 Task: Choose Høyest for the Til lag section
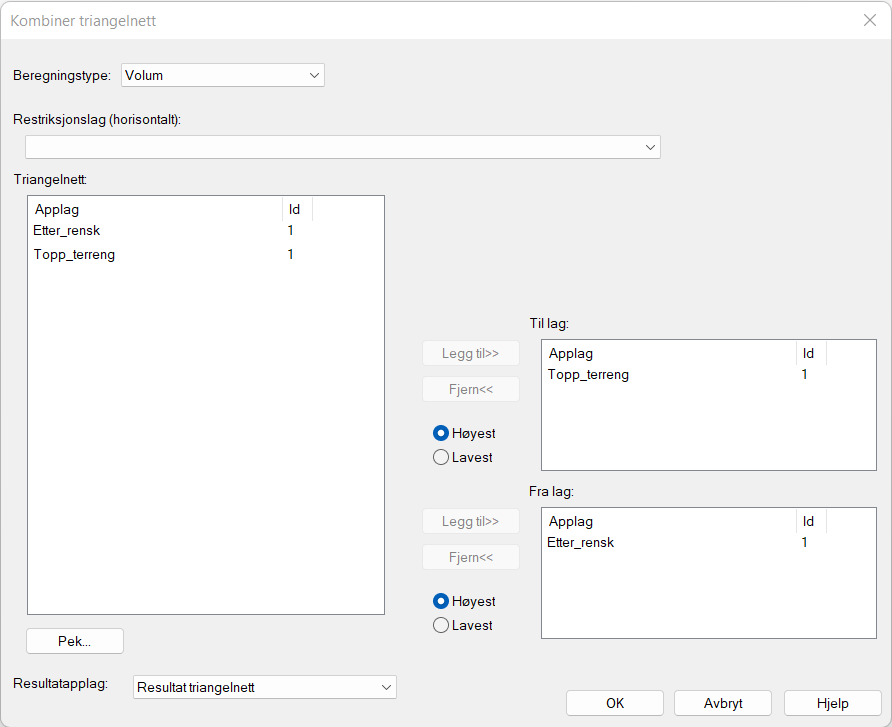[x=441, y=433]
